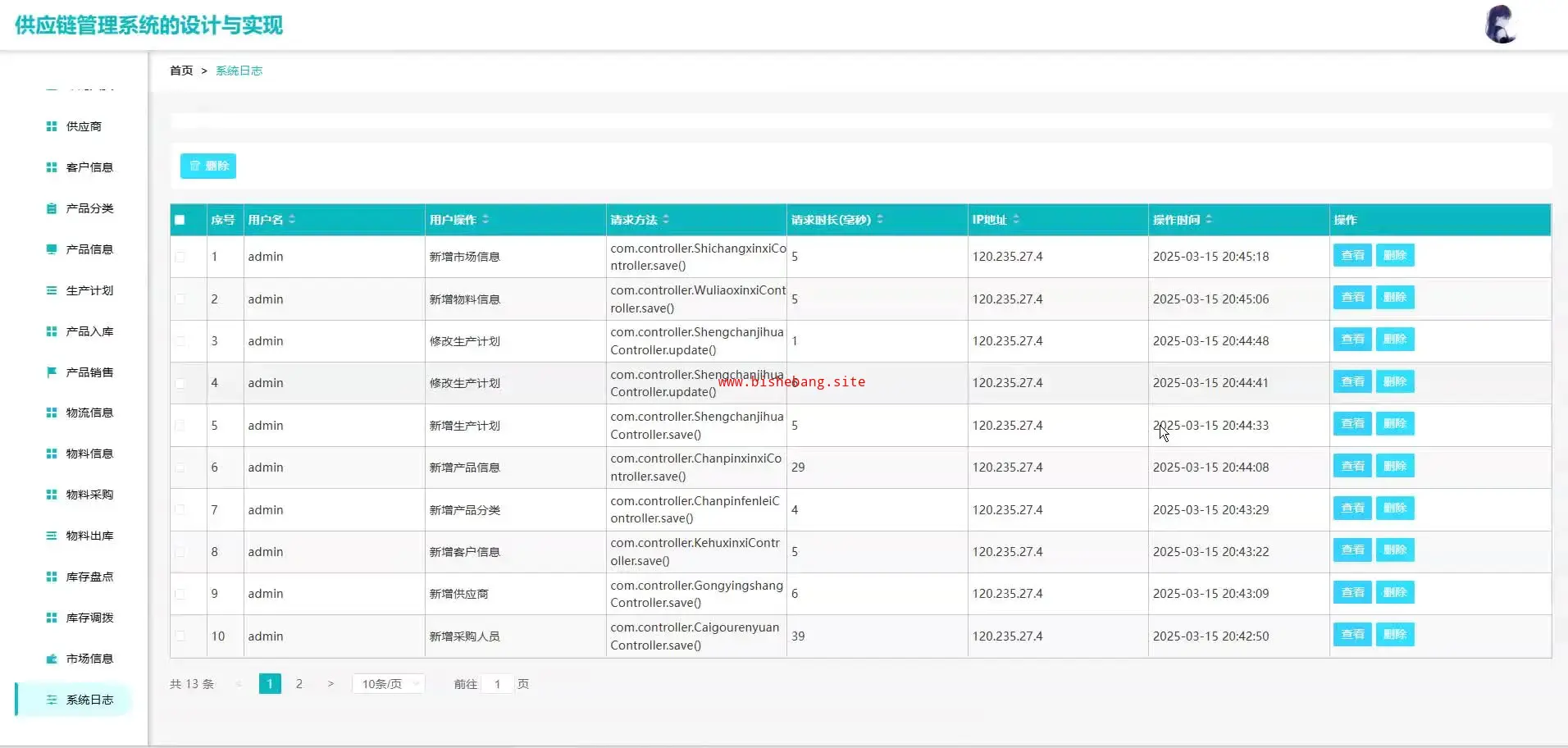Click 查看 button for row 3
This screenshot has height=748, width=1568.
click(x=1351, y=340)
